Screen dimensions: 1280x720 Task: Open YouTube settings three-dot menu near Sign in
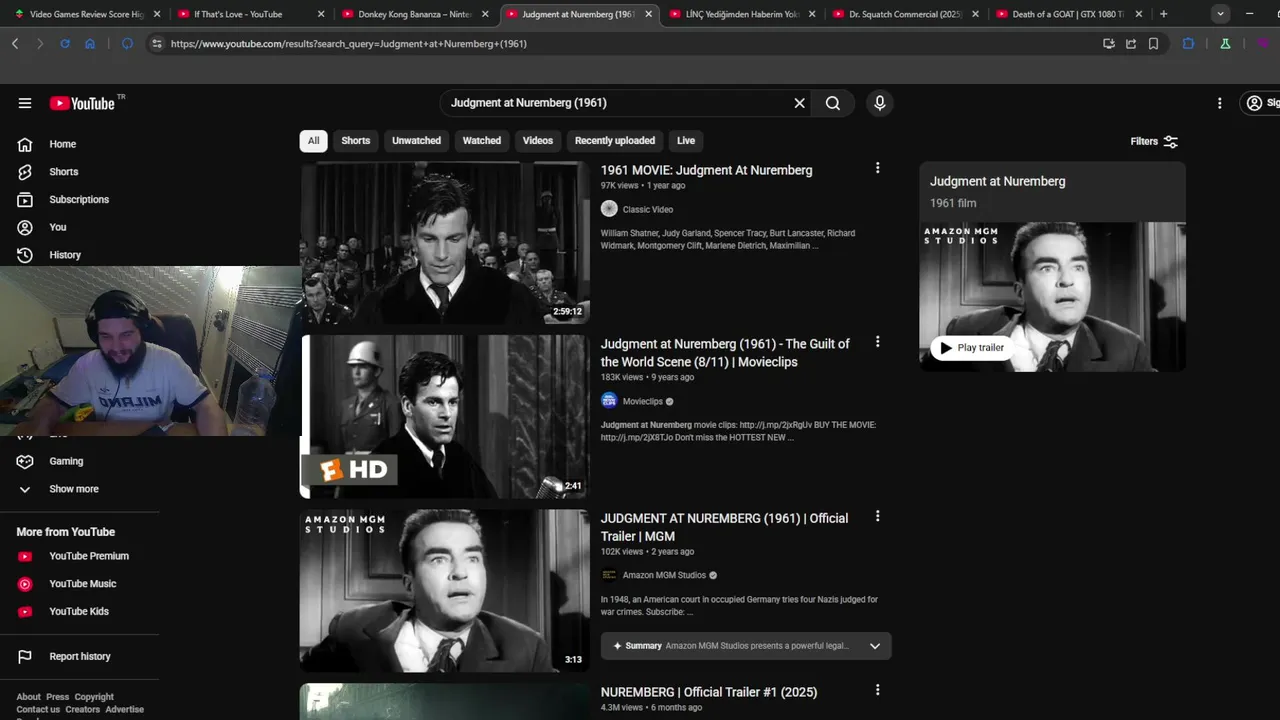[1219, 103]
